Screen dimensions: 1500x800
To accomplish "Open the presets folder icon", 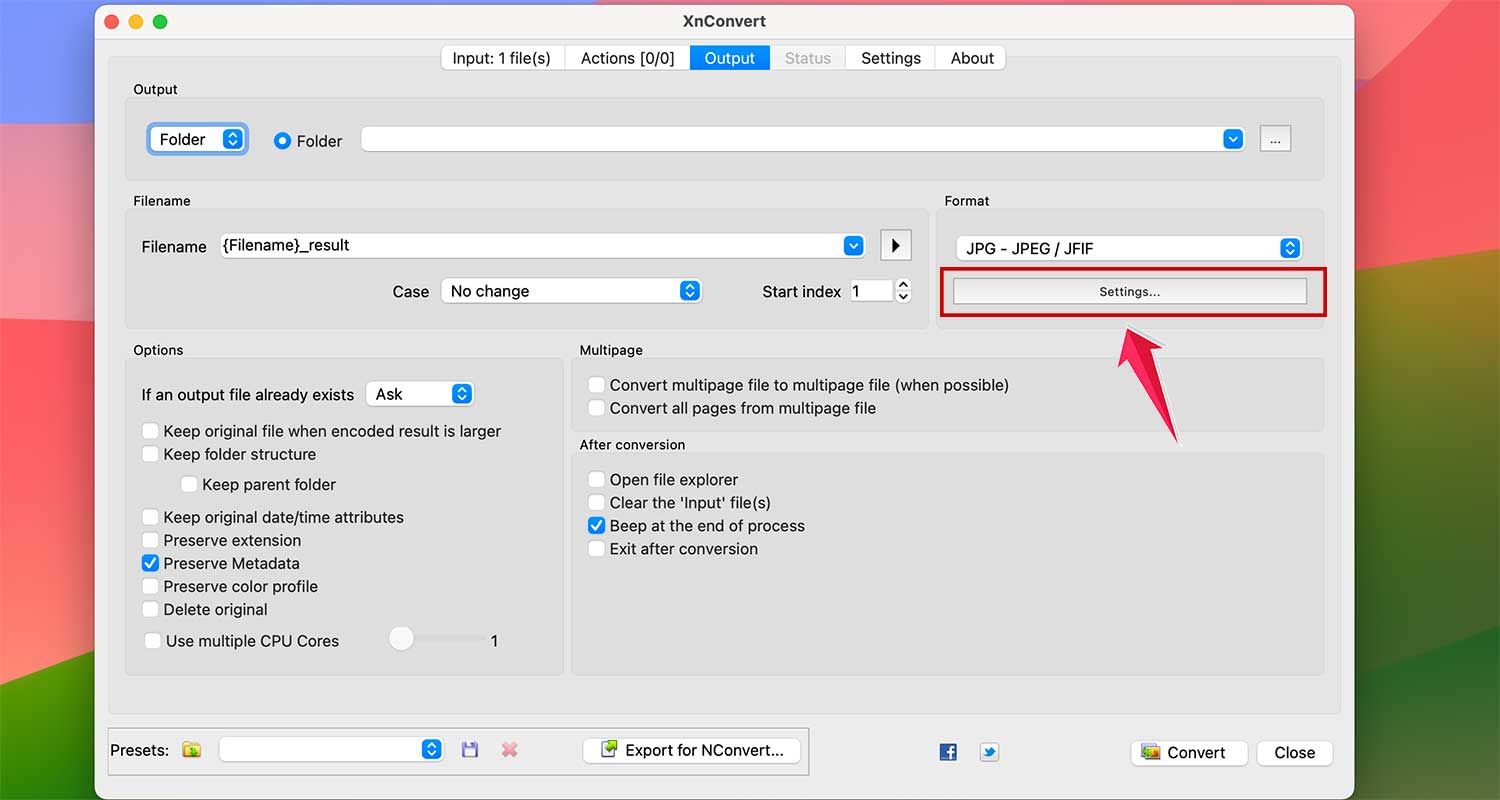I will pos(191,749).
